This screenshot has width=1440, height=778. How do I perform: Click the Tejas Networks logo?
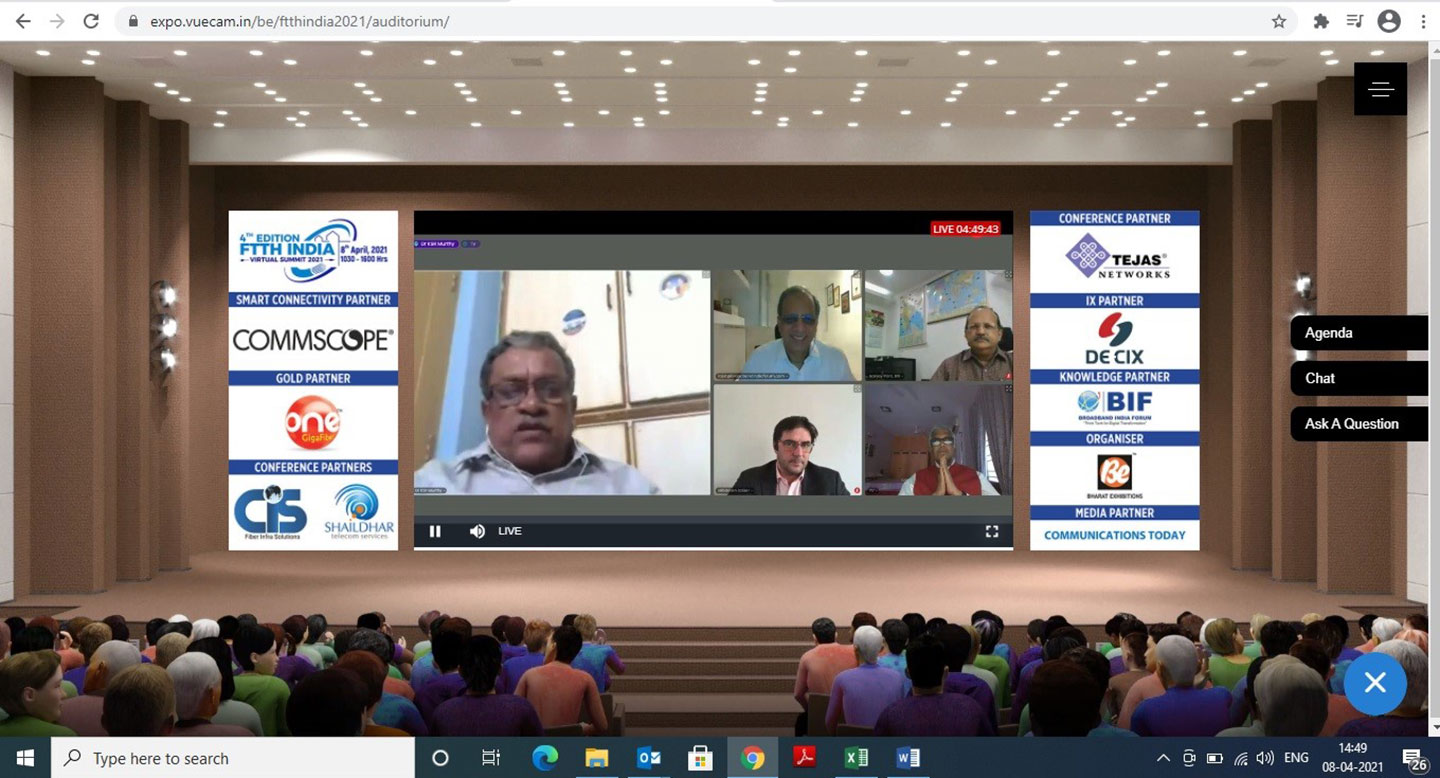click(1115, 258)
